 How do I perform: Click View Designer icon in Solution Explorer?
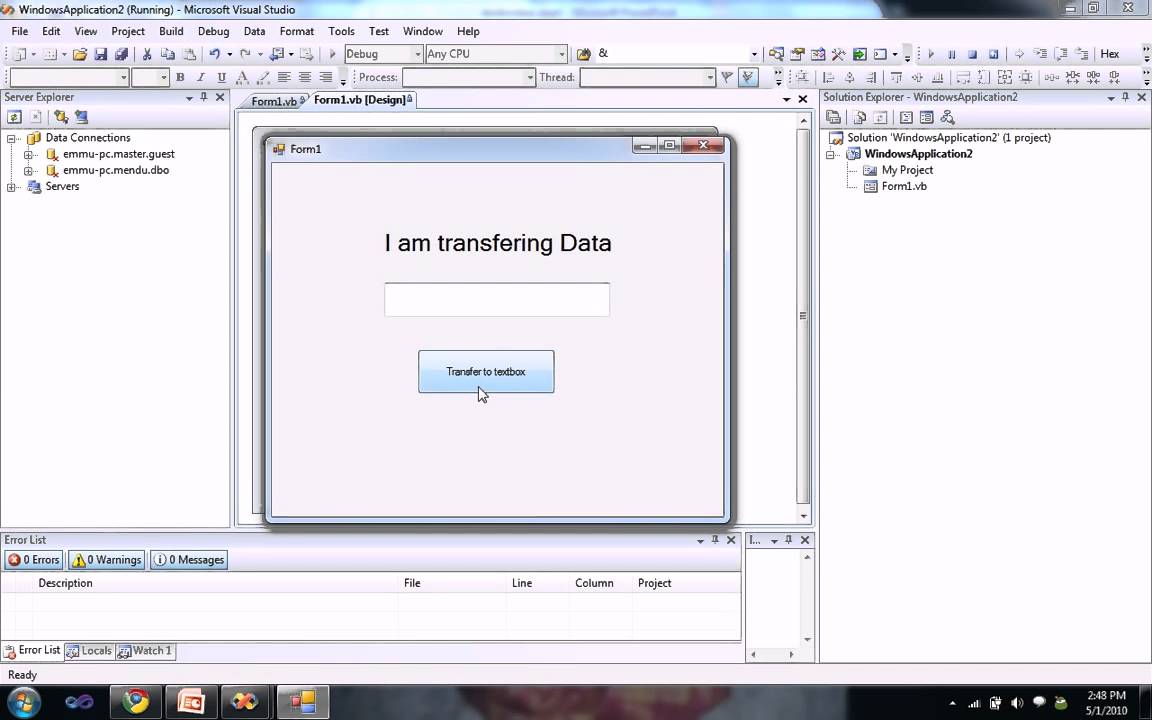926,118
